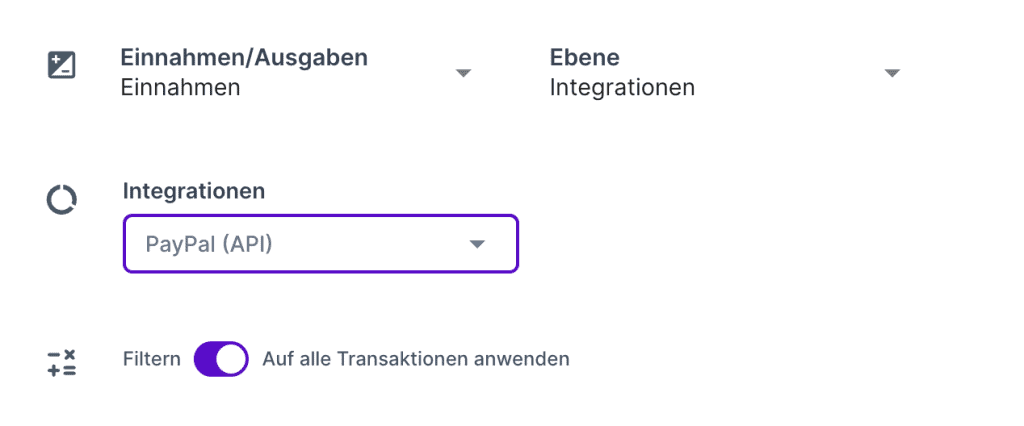Image resolution: width=1024 pixels, height=426 pixels.
Task: Open the PayPal (API) dropdown arrow
Action: tap(477, 244)
